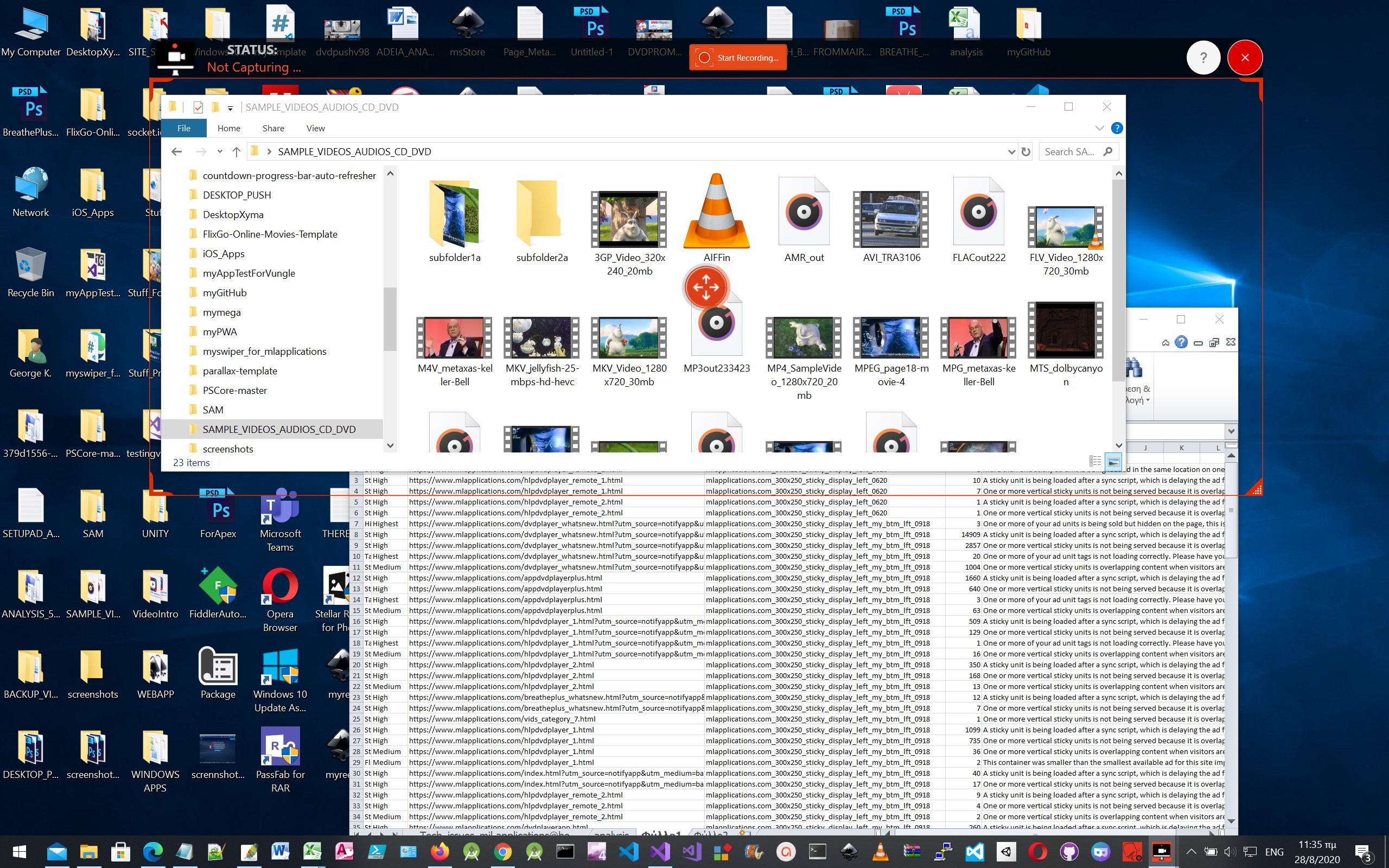
Task: Open the File menu
Action: 184,128
